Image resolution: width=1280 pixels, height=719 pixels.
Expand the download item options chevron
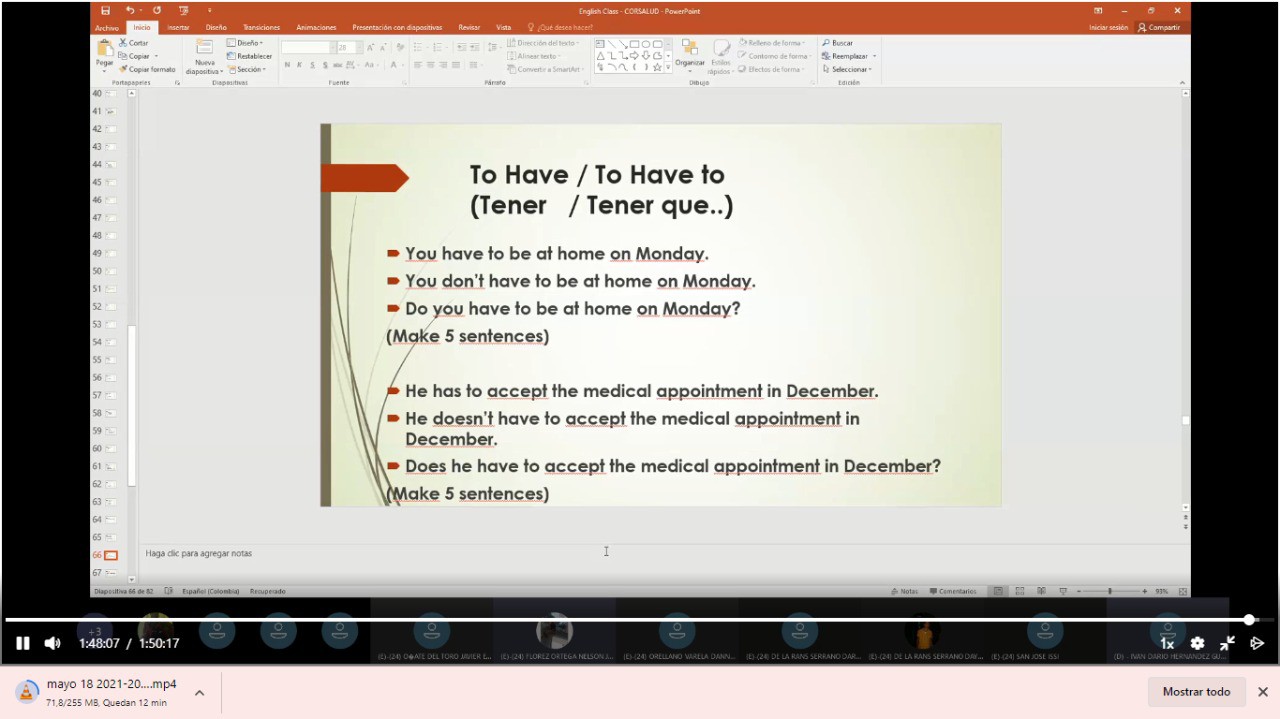pyautogui.click(x=199, y=692)
